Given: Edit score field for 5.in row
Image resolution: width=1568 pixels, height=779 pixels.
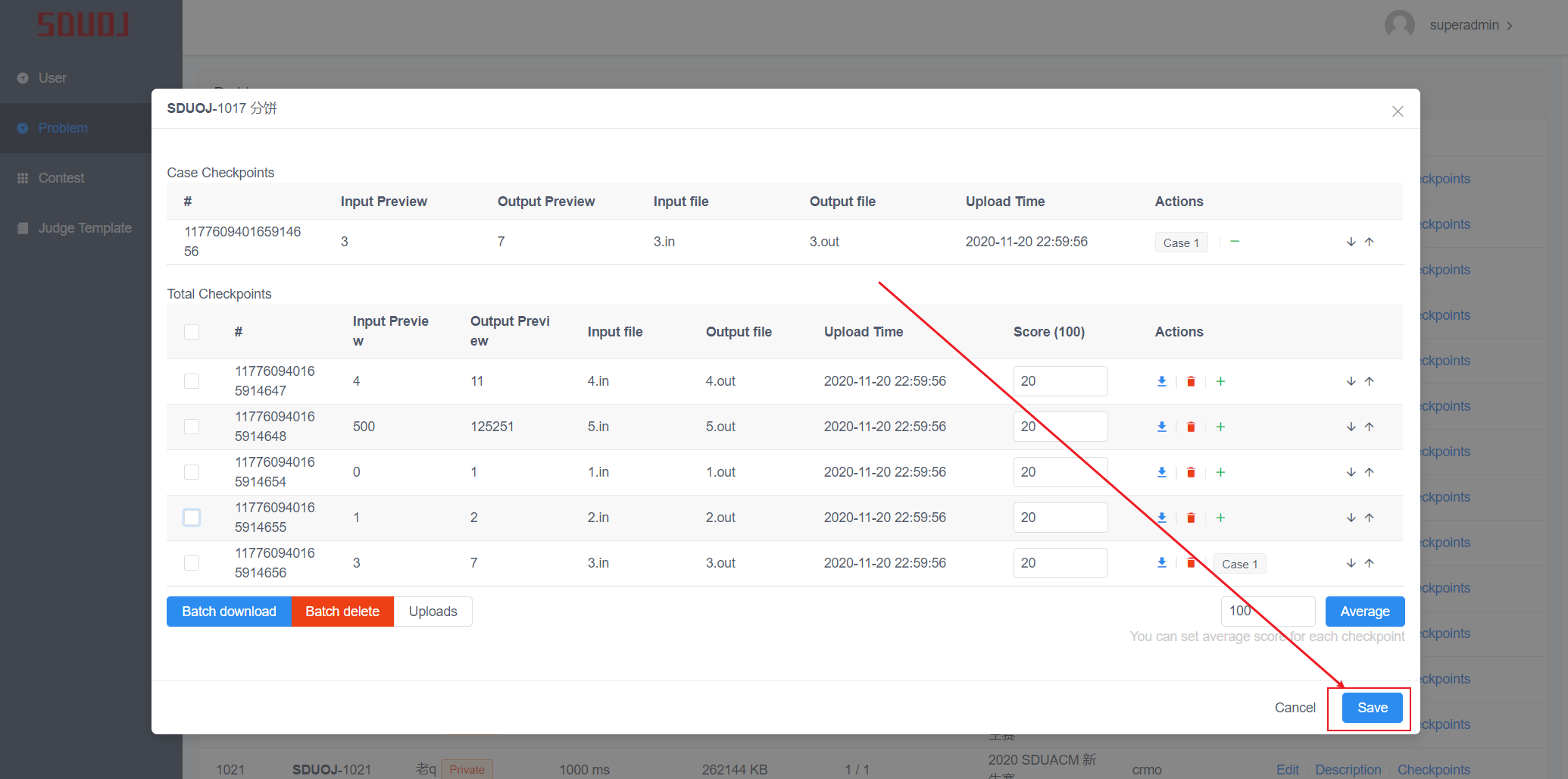Looking at the screenshot, I should 1060,427.
